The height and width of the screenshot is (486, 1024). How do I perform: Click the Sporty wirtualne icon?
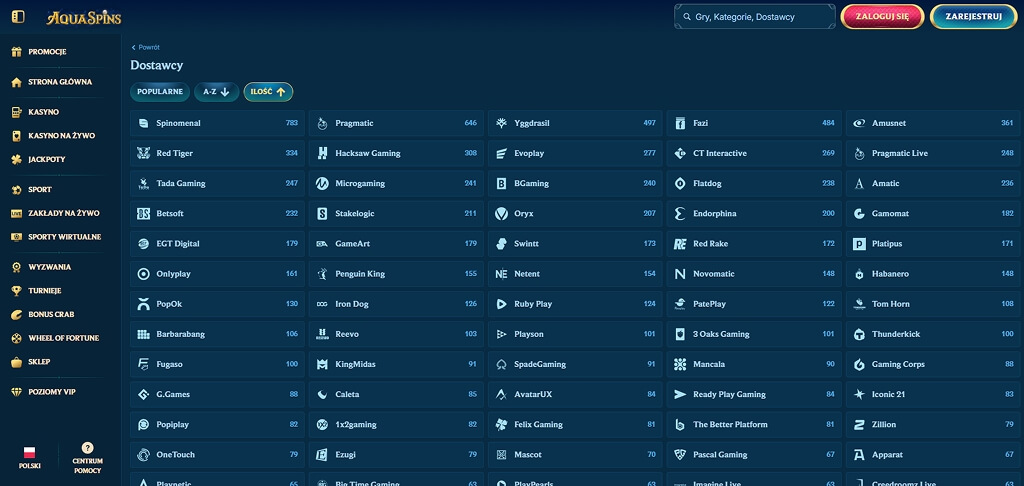point(16,237)
